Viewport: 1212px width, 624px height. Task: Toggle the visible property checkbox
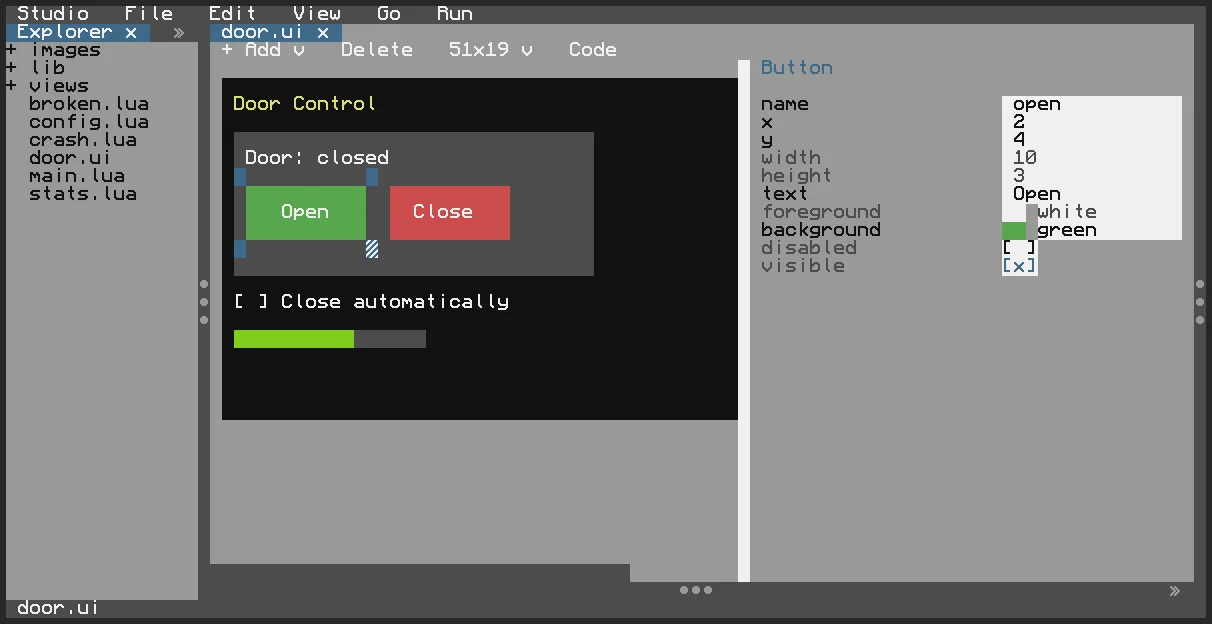pyautogui.click(x=1019, y=266)
